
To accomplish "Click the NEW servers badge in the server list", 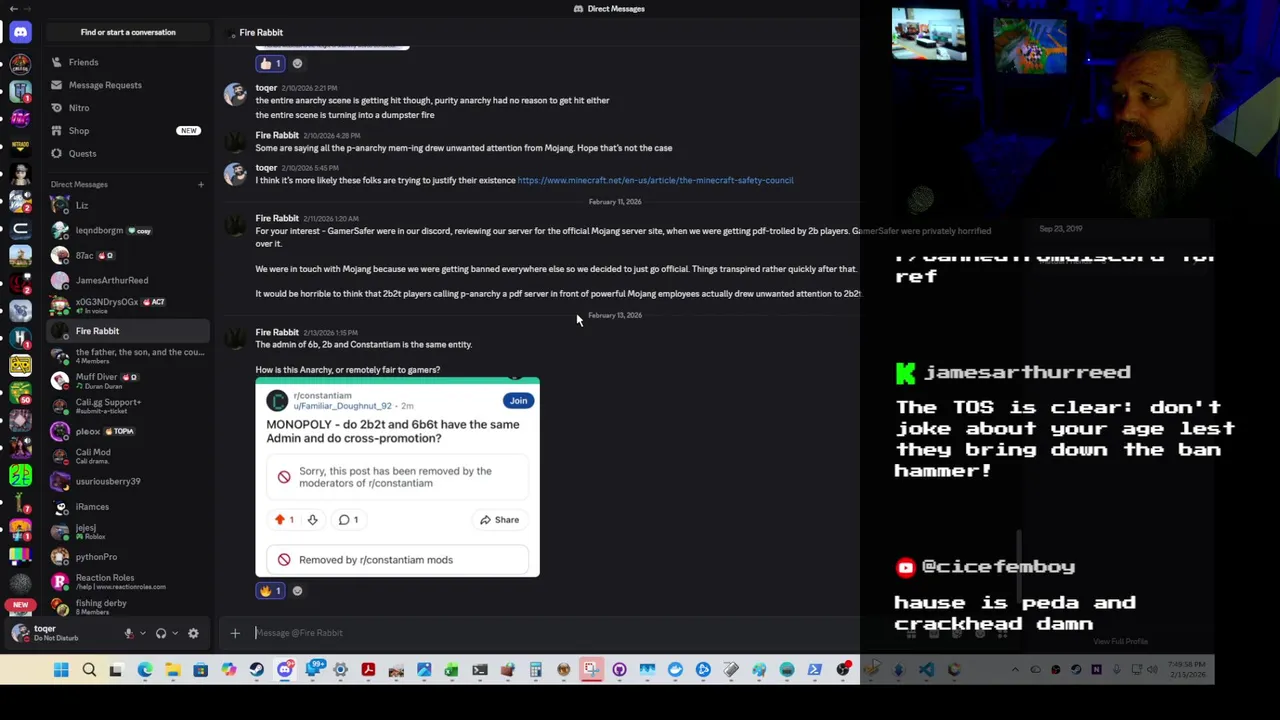I will [20, 605].
